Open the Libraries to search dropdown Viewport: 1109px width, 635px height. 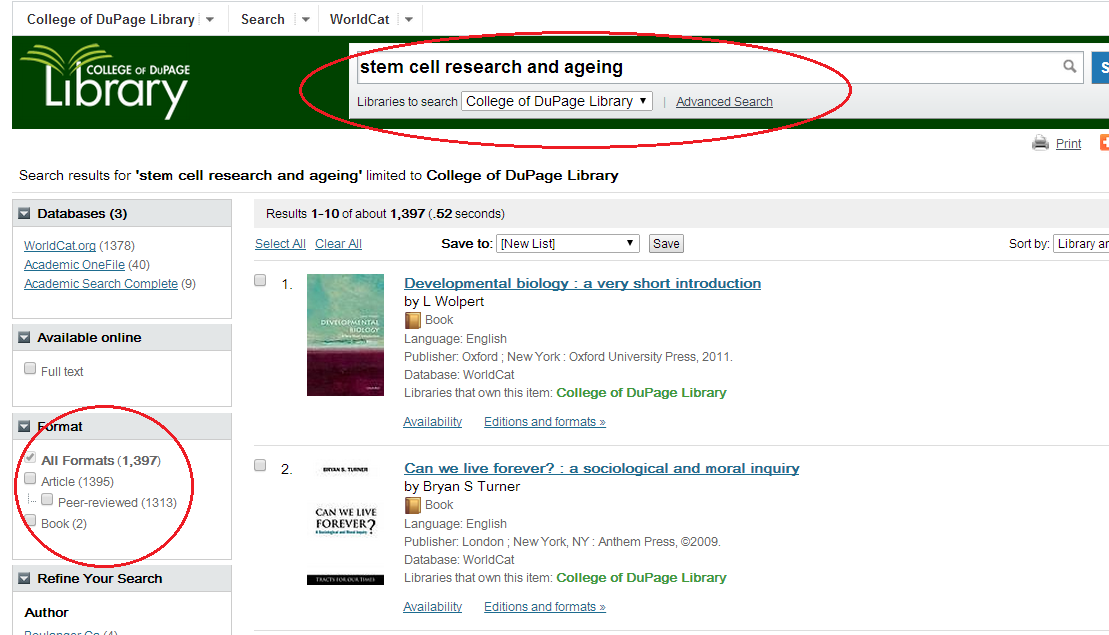[557, 101]
